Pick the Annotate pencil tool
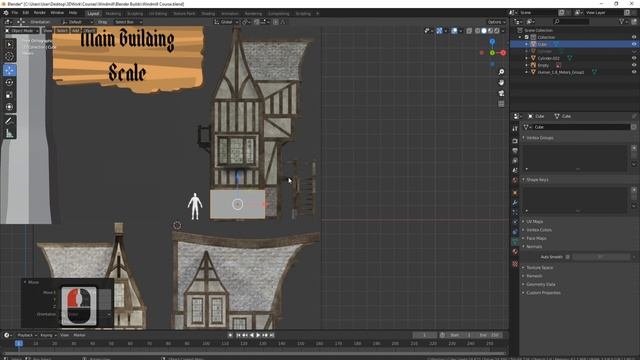 tap(9, 121)
